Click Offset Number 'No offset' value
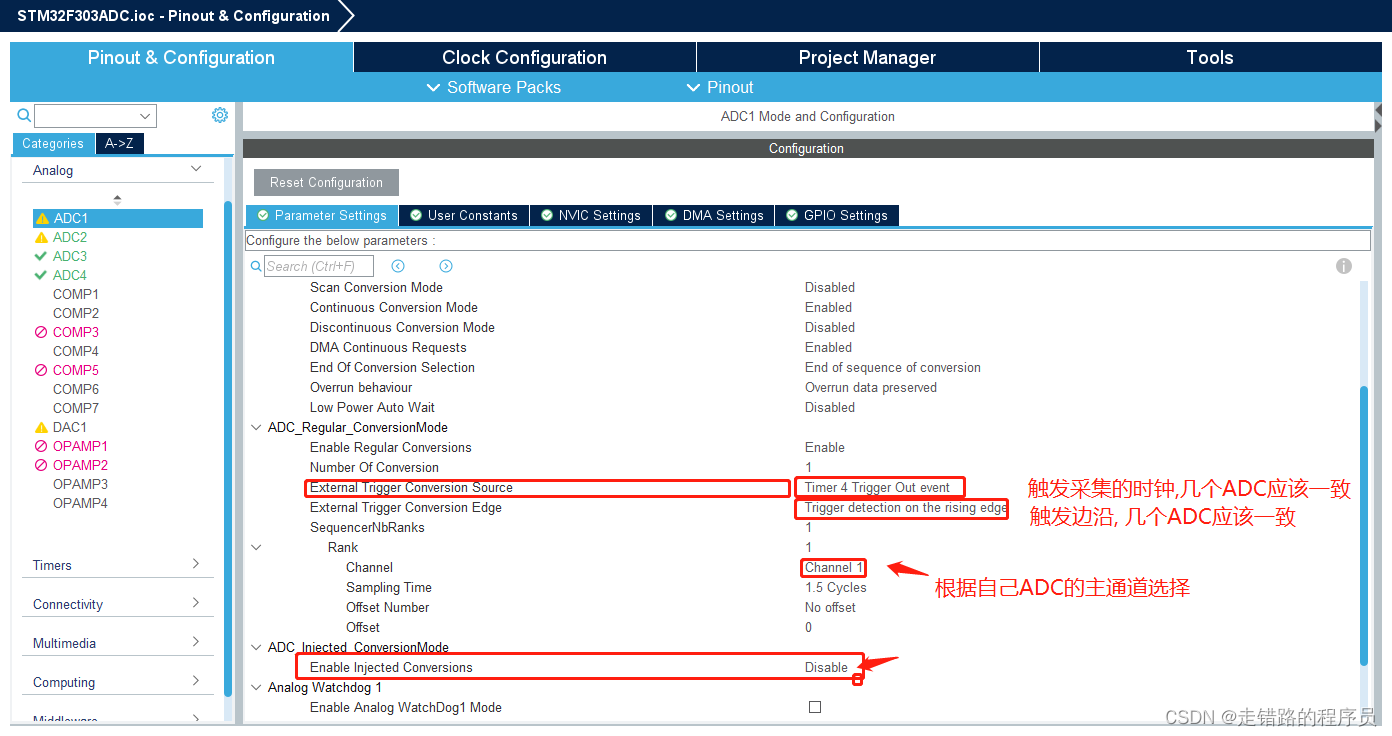The image size is (1392, 736). point(831,607)
